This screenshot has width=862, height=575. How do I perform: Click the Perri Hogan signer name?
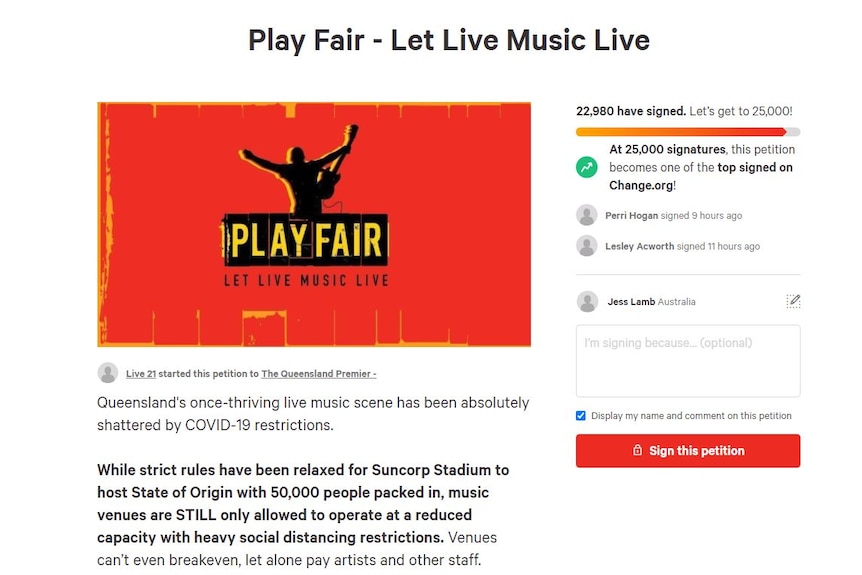632,215
